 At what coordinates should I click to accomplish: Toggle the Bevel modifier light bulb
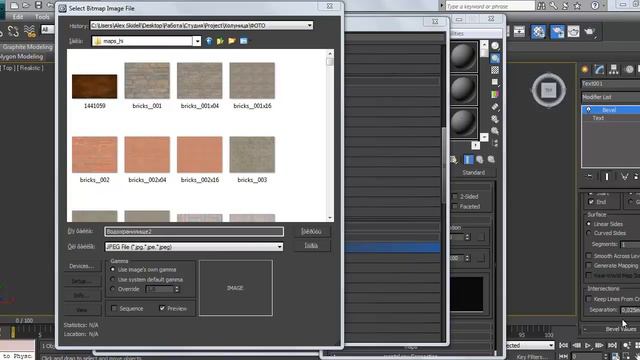tap(589, 109)
